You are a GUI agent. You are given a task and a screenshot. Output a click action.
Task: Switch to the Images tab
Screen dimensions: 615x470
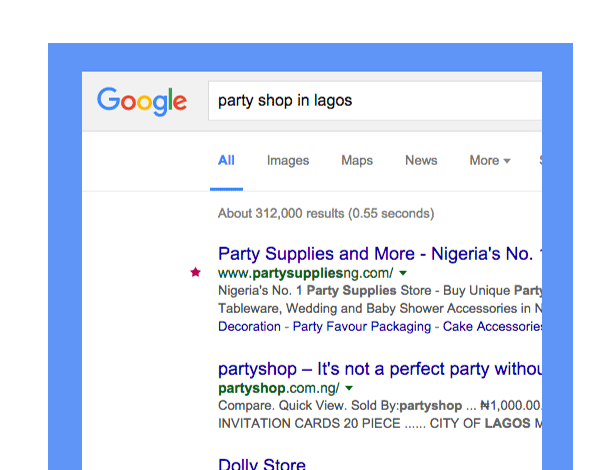pyautogui.click(x=288, y=160)
